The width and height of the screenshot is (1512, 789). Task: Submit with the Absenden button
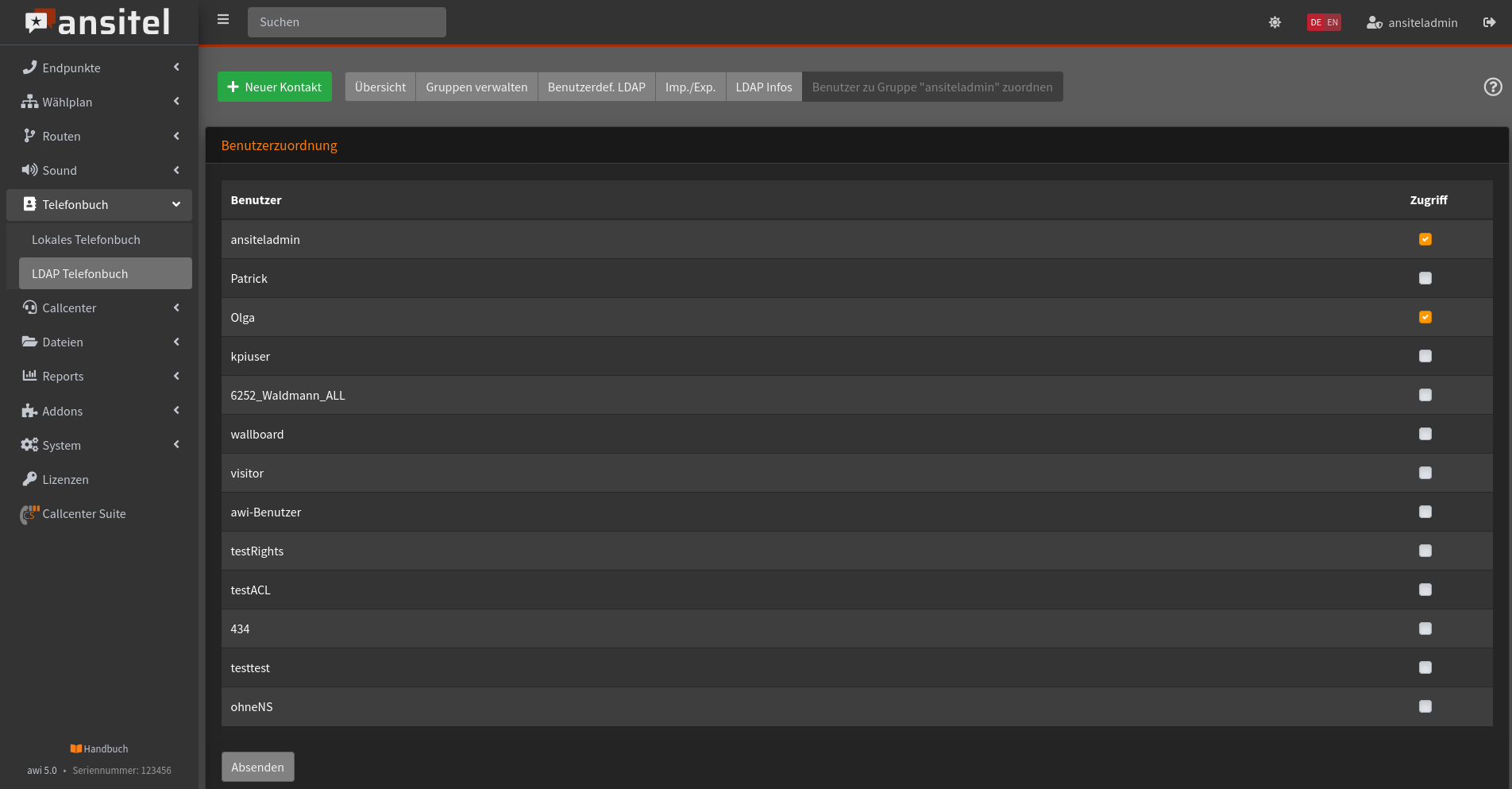(x=257, y=767)
